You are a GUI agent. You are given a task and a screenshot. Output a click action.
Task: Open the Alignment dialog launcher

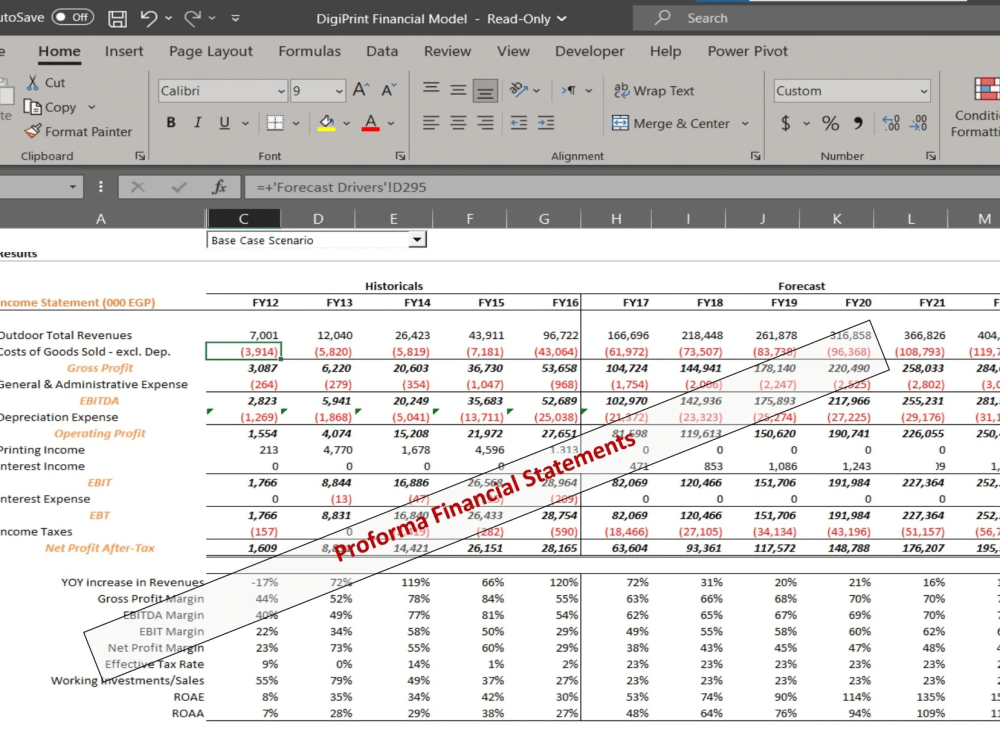(755, 156)
